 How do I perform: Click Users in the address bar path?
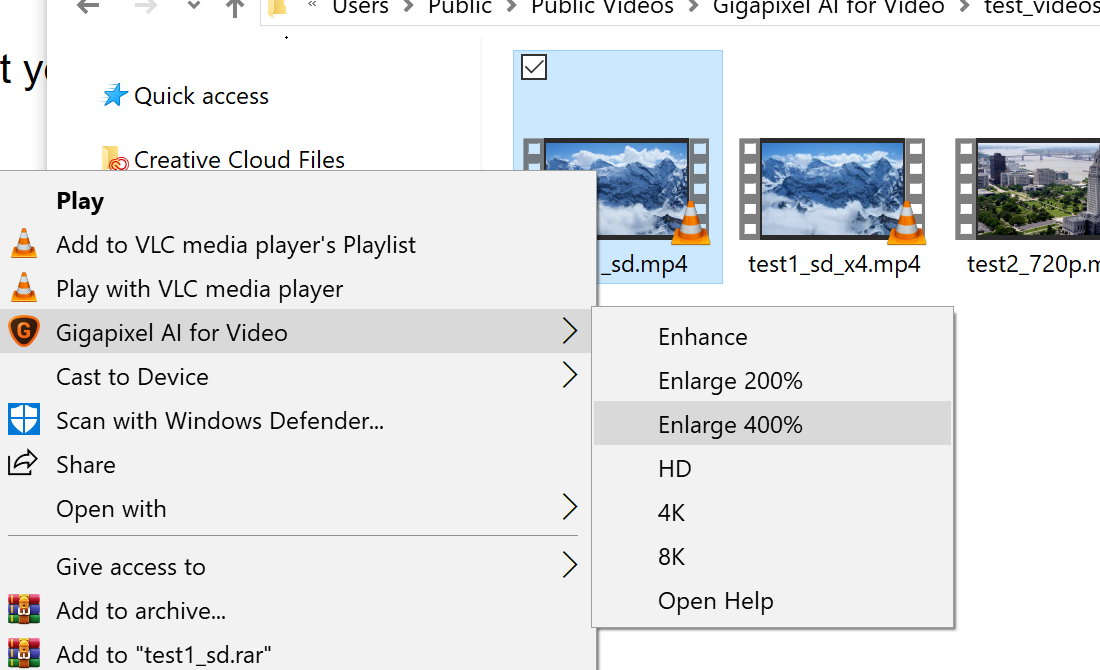click(361, 7)
